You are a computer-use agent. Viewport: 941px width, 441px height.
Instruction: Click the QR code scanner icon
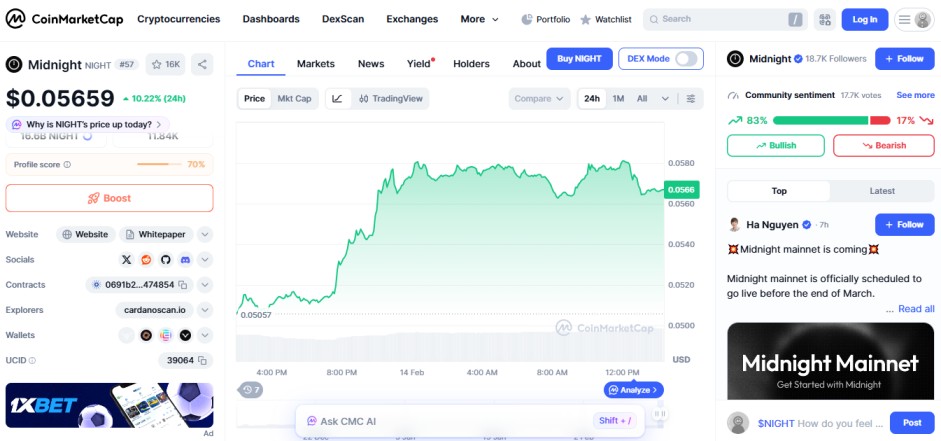click(825, 19)
